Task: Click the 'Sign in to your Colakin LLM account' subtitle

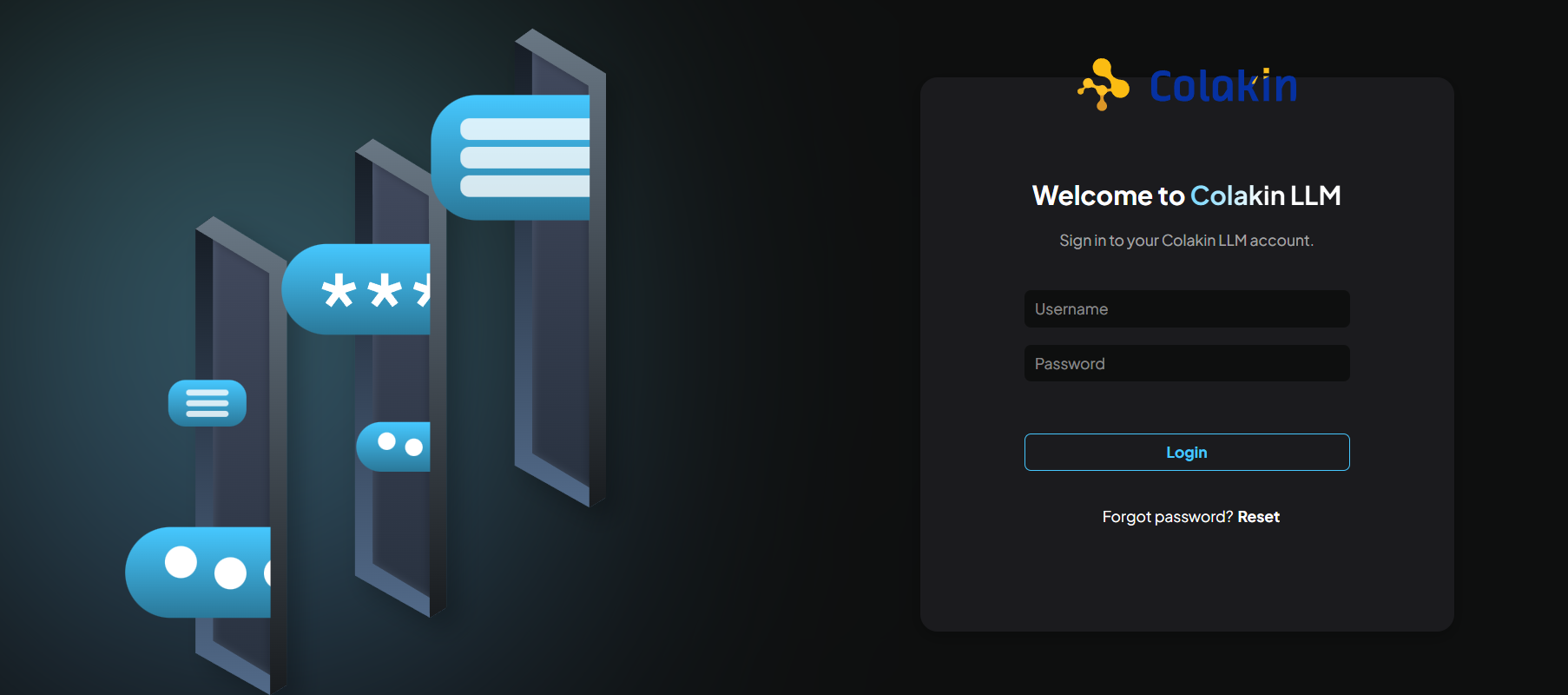Action: [1186, 241]
